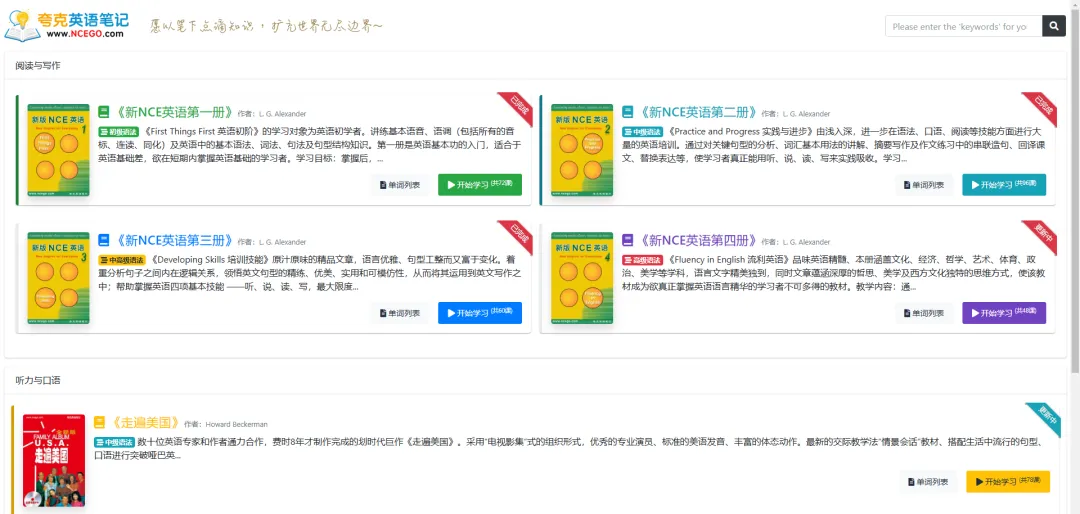Click the book four cover thumbnail
Screen dimensions: 1080x514
pos(582,278)
